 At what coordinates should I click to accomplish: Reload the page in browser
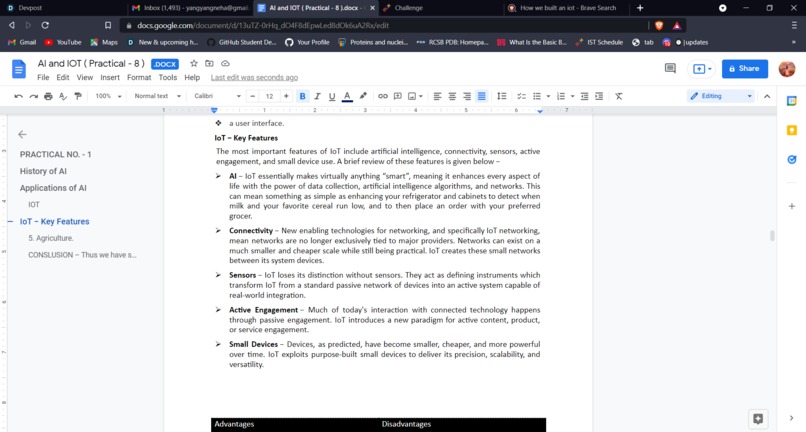pyautogui.click(x=45, y=25)
